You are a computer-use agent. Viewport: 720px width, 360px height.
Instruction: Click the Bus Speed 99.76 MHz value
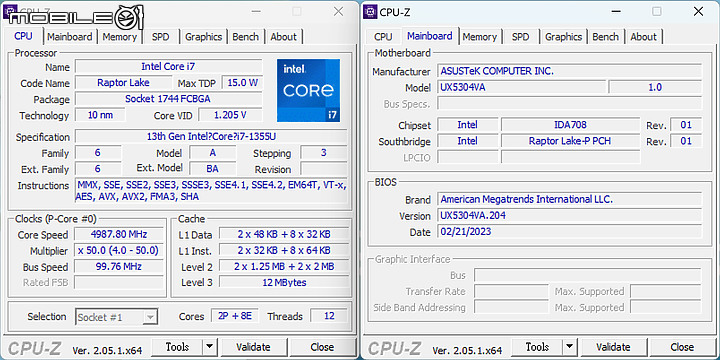119,267
